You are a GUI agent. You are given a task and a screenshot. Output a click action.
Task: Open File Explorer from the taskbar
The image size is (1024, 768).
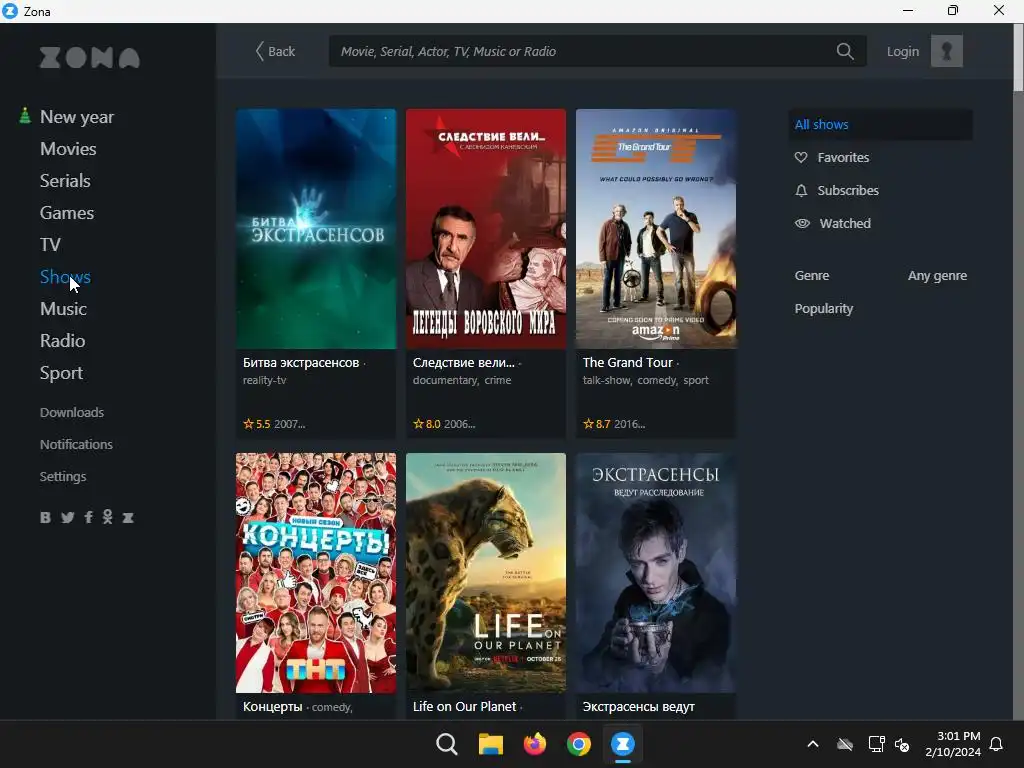pyautogui.click(x=490, y=744)
